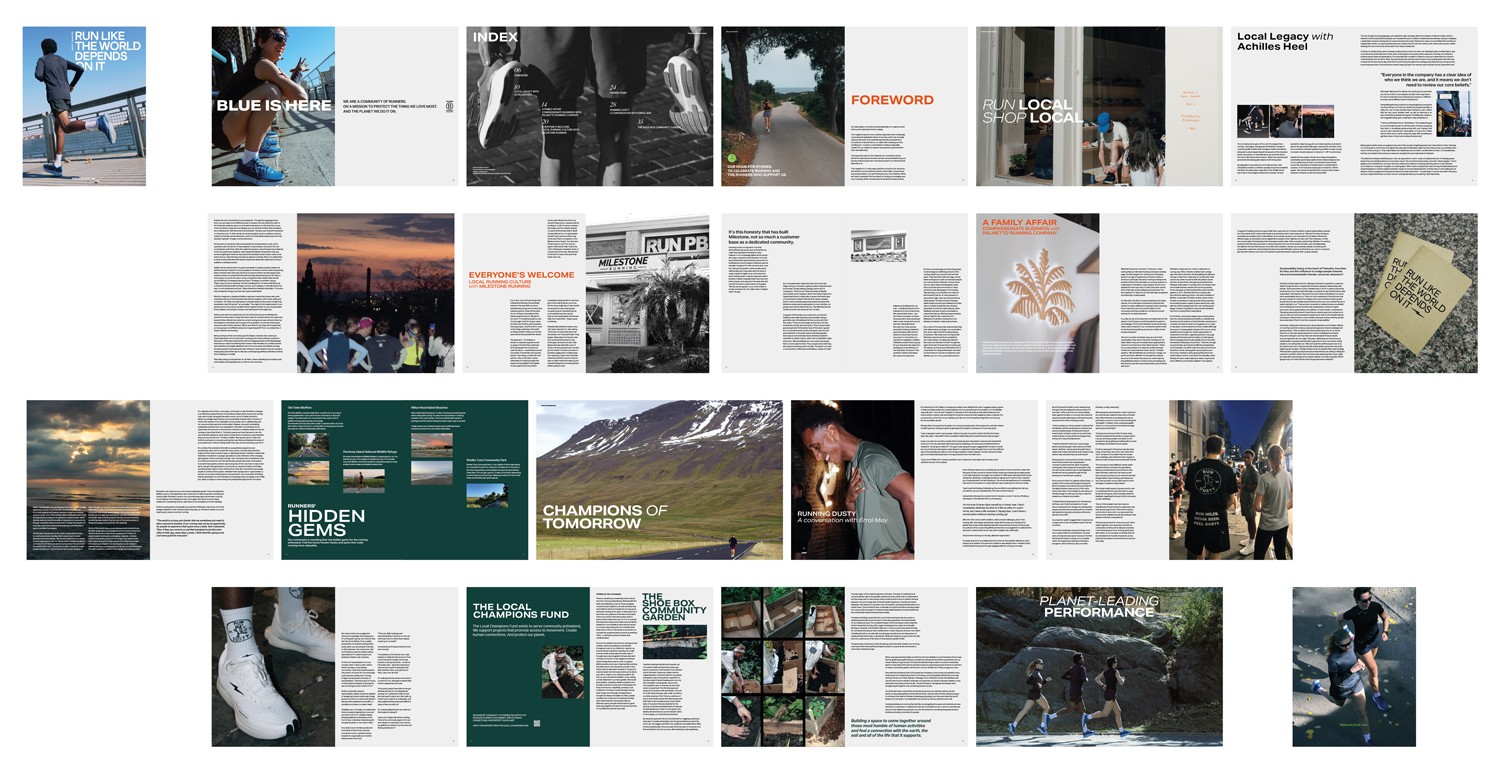Click the circular logo icon beside the mission text

(x=449, y=106)
